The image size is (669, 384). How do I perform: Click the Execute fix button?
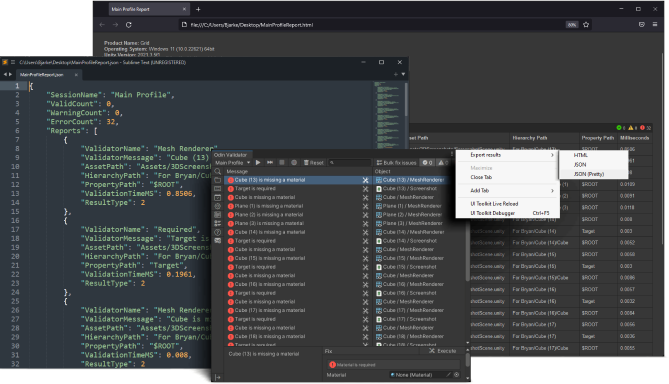[443, 351]
